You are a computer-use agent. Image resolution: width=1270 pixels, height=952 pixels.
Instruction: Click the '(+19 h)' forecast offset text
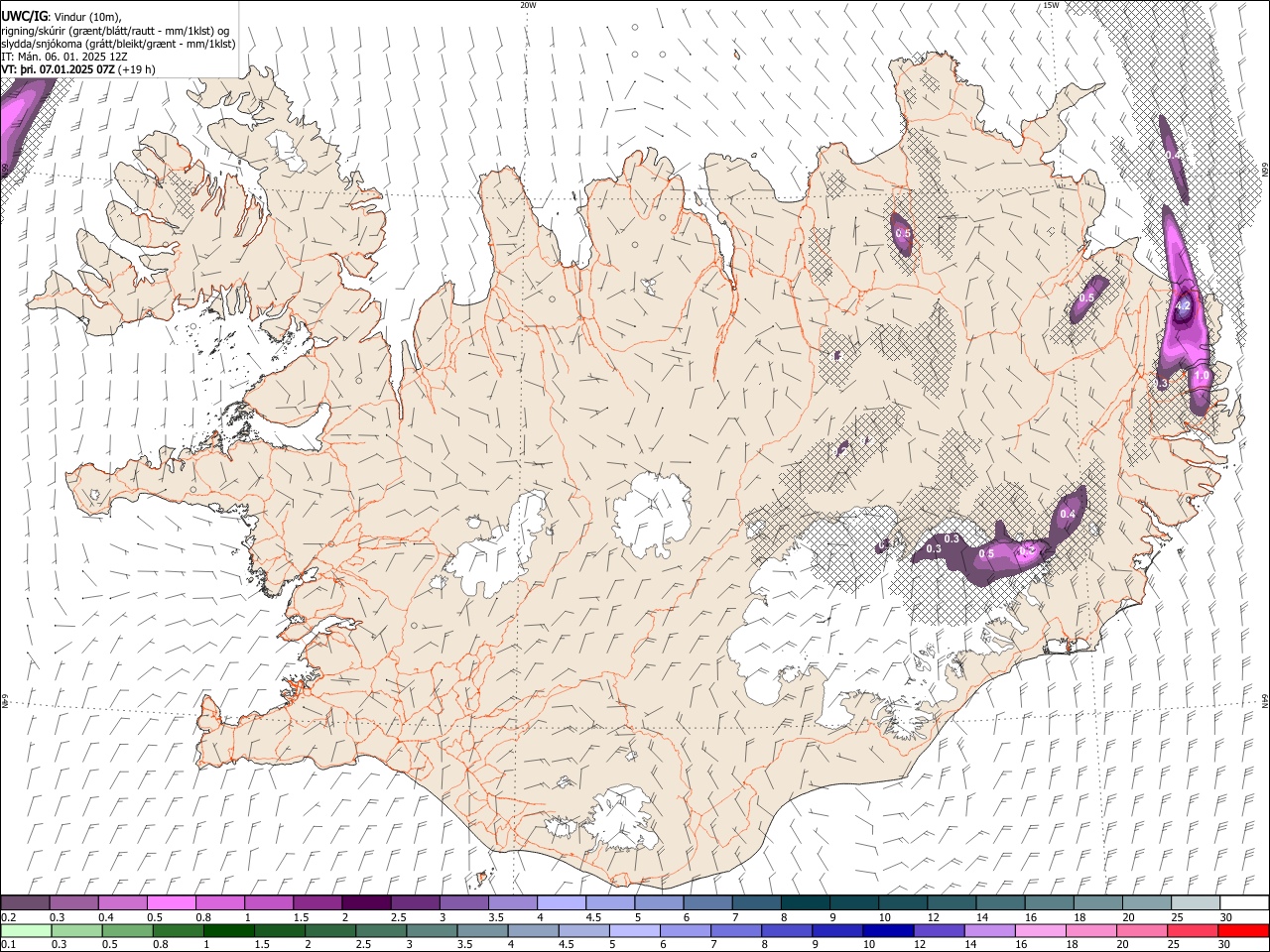[x=136, y=69]
